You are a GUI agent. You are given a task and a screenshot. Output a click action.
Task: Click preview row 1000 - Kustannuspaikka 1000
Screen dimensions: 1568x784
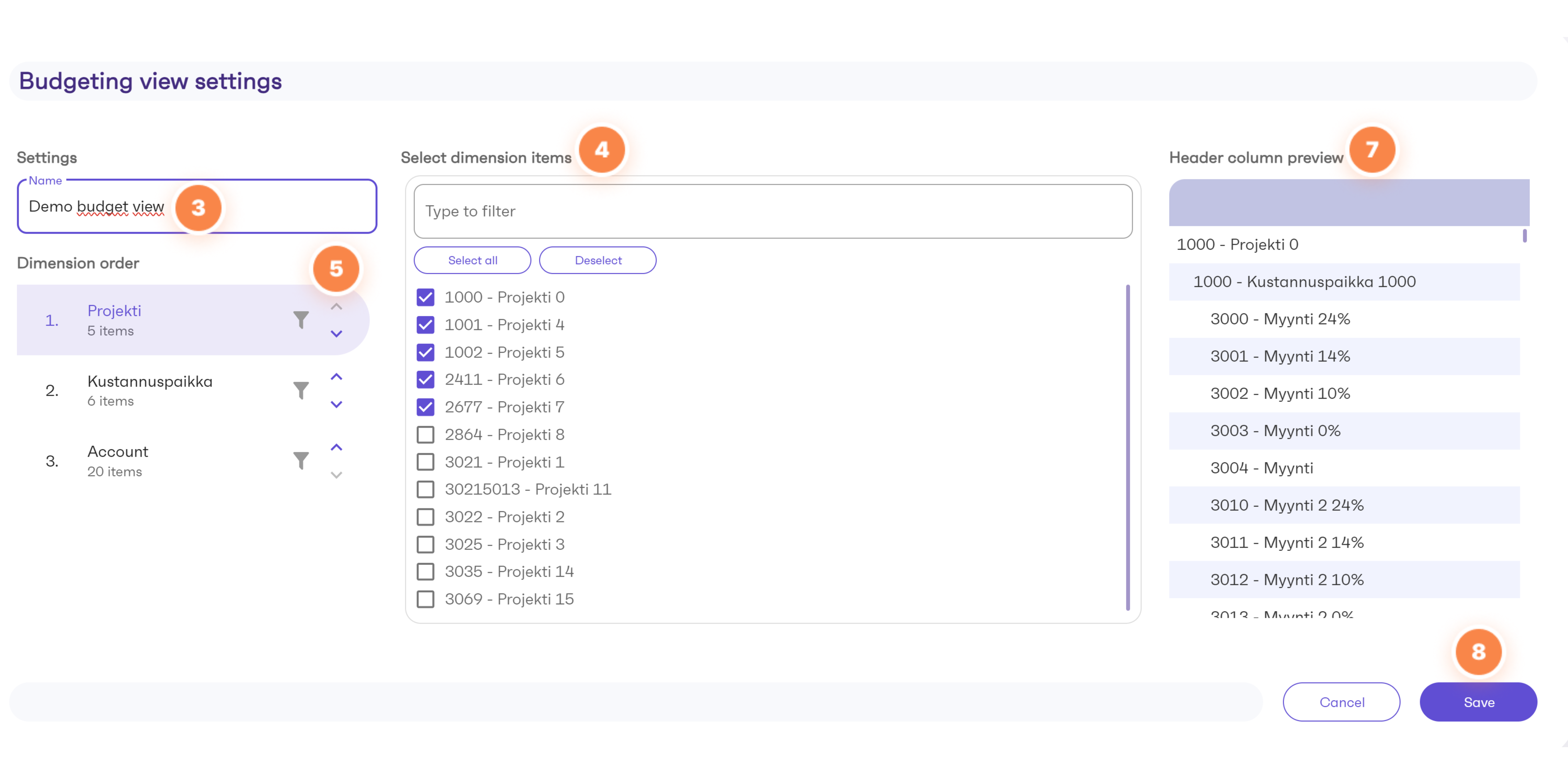coord(1344,282)
